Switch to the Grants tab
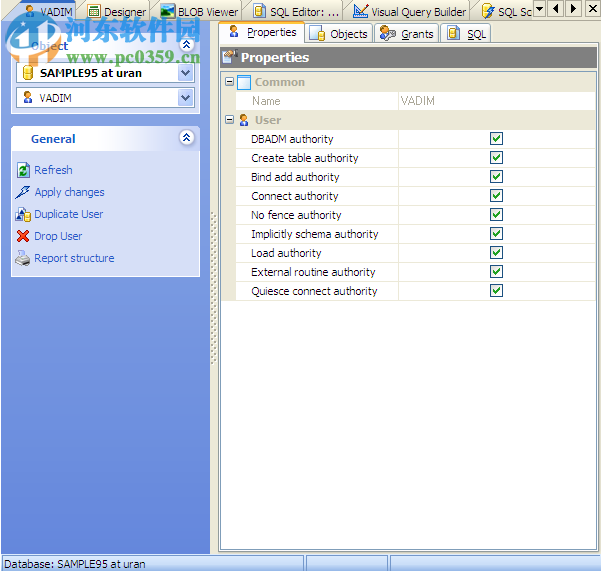613x571 pixels. [x=408, y=34]
